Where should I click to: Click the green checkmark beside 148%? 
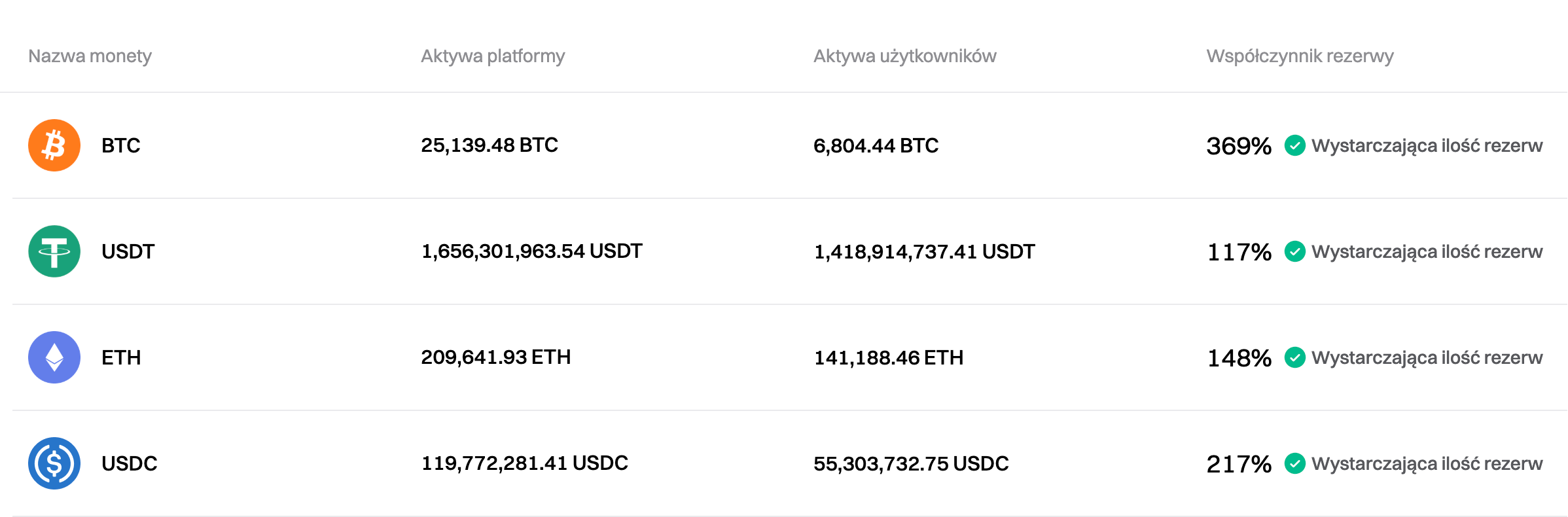tap(1294, 357)
